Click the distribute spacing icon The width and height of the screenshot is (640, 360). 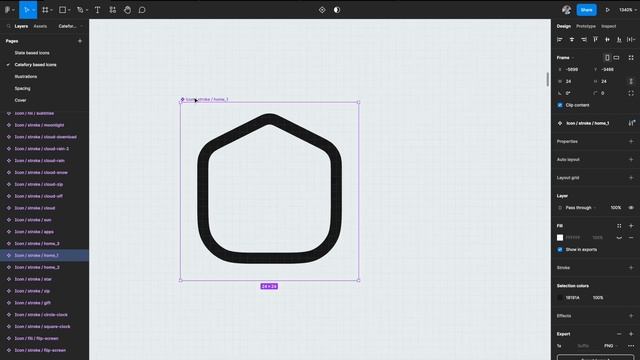(x=631, y=39)
